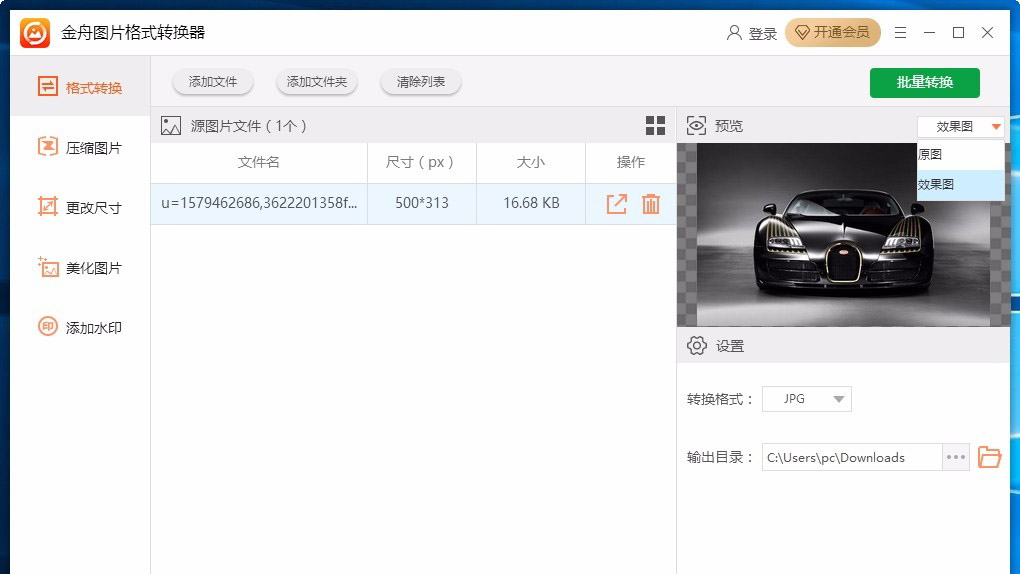Click the source image files picture icon
Screen dimensions: 1020x574
pos(171,126)
